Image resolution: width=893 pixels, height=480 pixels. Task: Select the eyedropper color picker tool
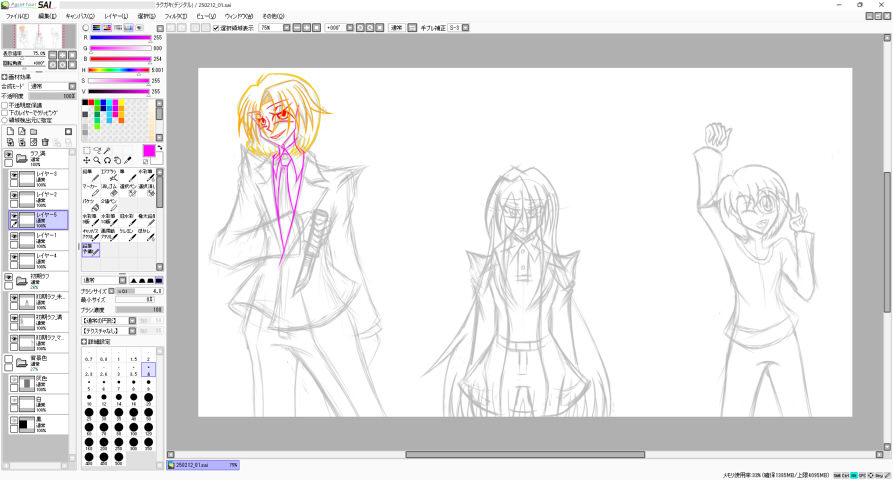(x=128, y=161)
